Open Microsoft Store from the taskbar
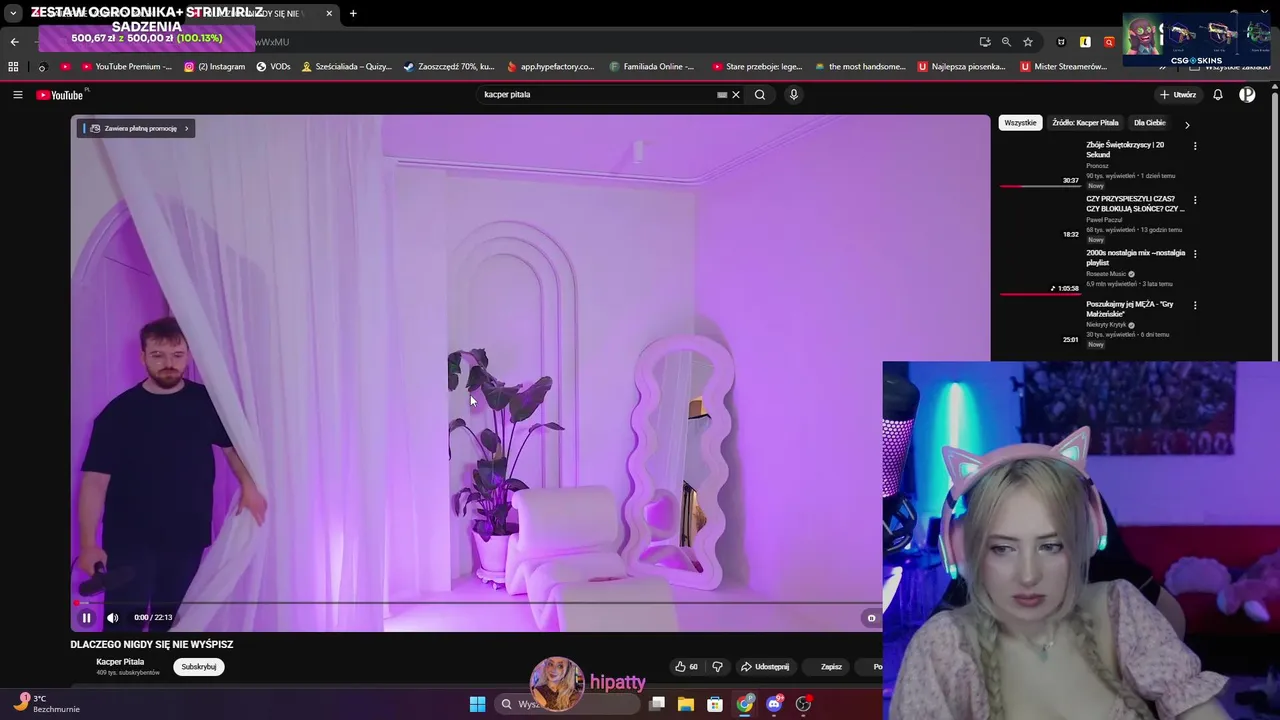This screenshot has height=720, width=1280. point(715,704)
